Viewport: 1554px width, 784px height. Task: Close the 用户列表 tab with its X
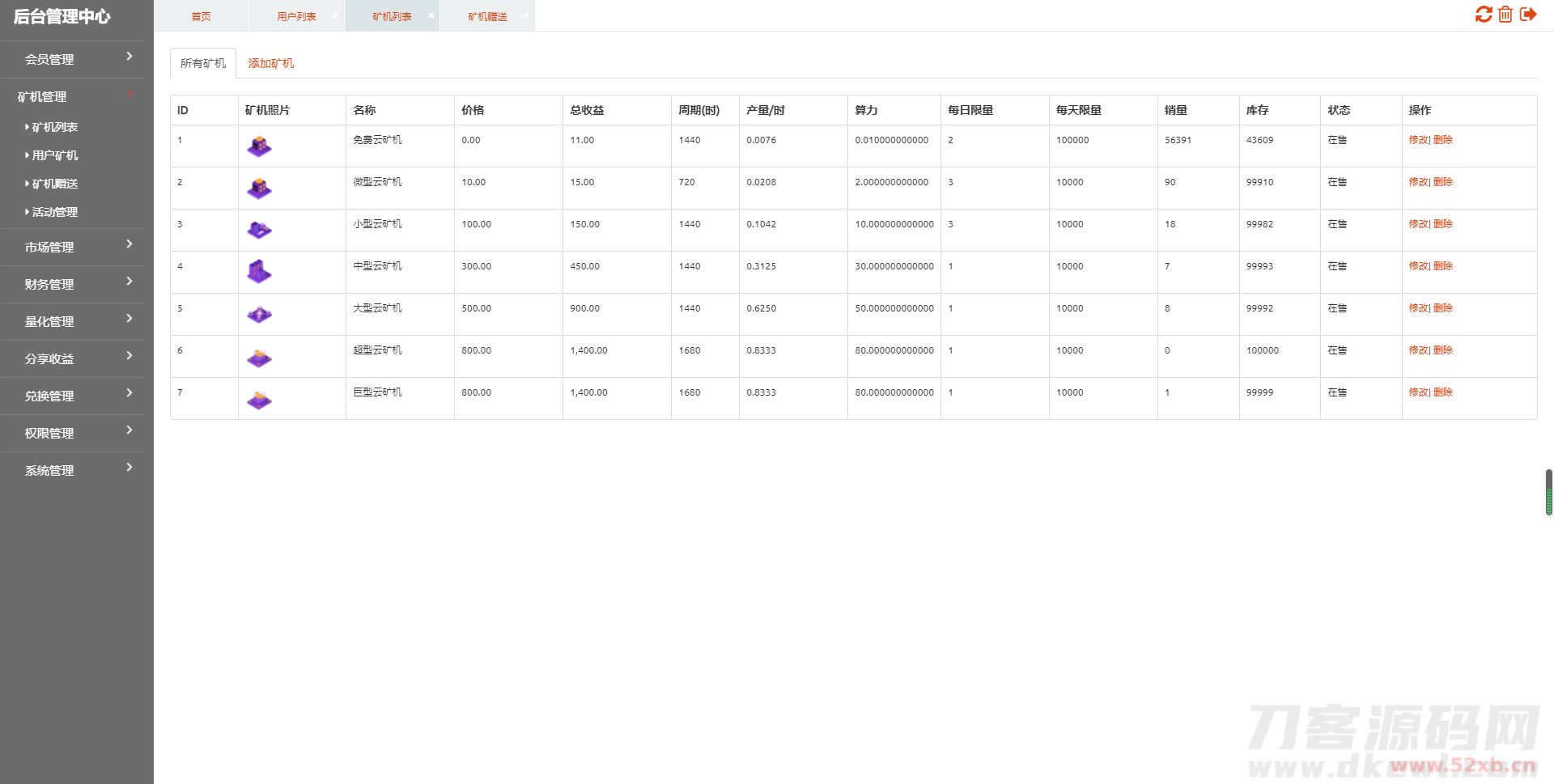[336, 15]
